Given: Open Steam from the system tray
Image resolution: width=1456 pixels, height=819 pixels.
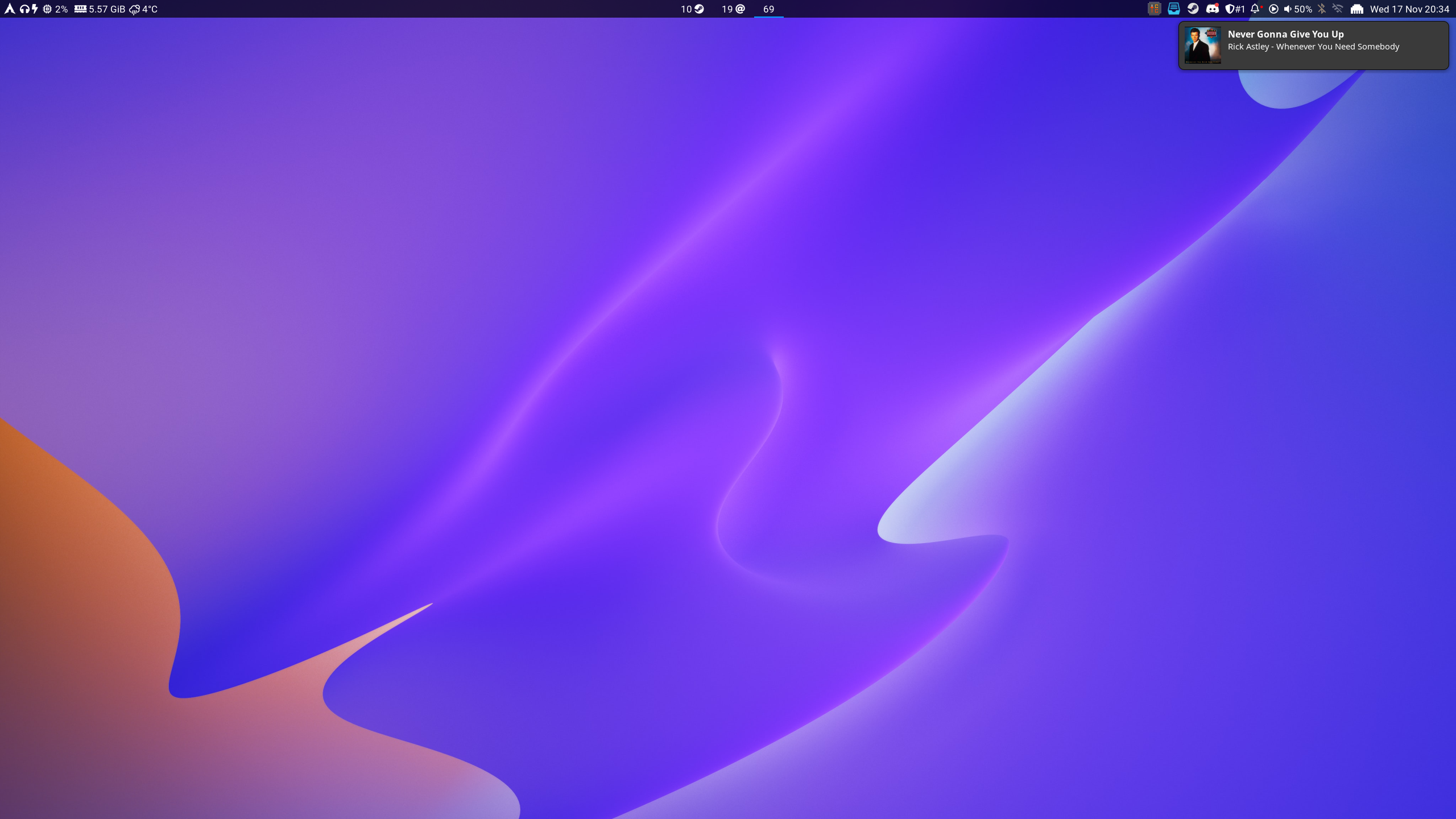Looking at the screenshot, I should (x=1193, y=9).
